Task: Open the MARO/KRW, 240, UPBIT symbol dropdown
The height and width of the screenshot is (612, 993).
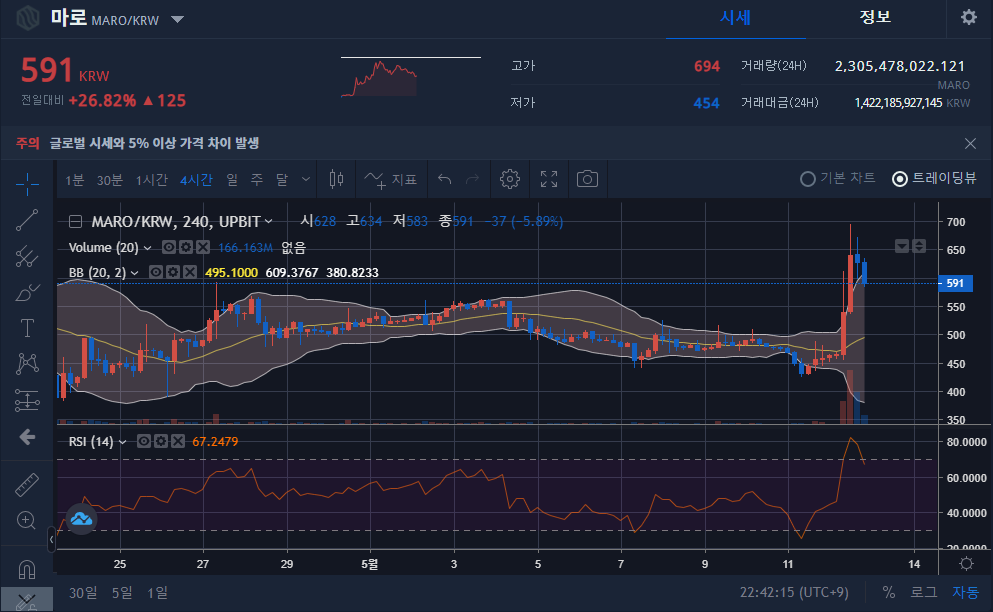Action: tap(182, 222)
